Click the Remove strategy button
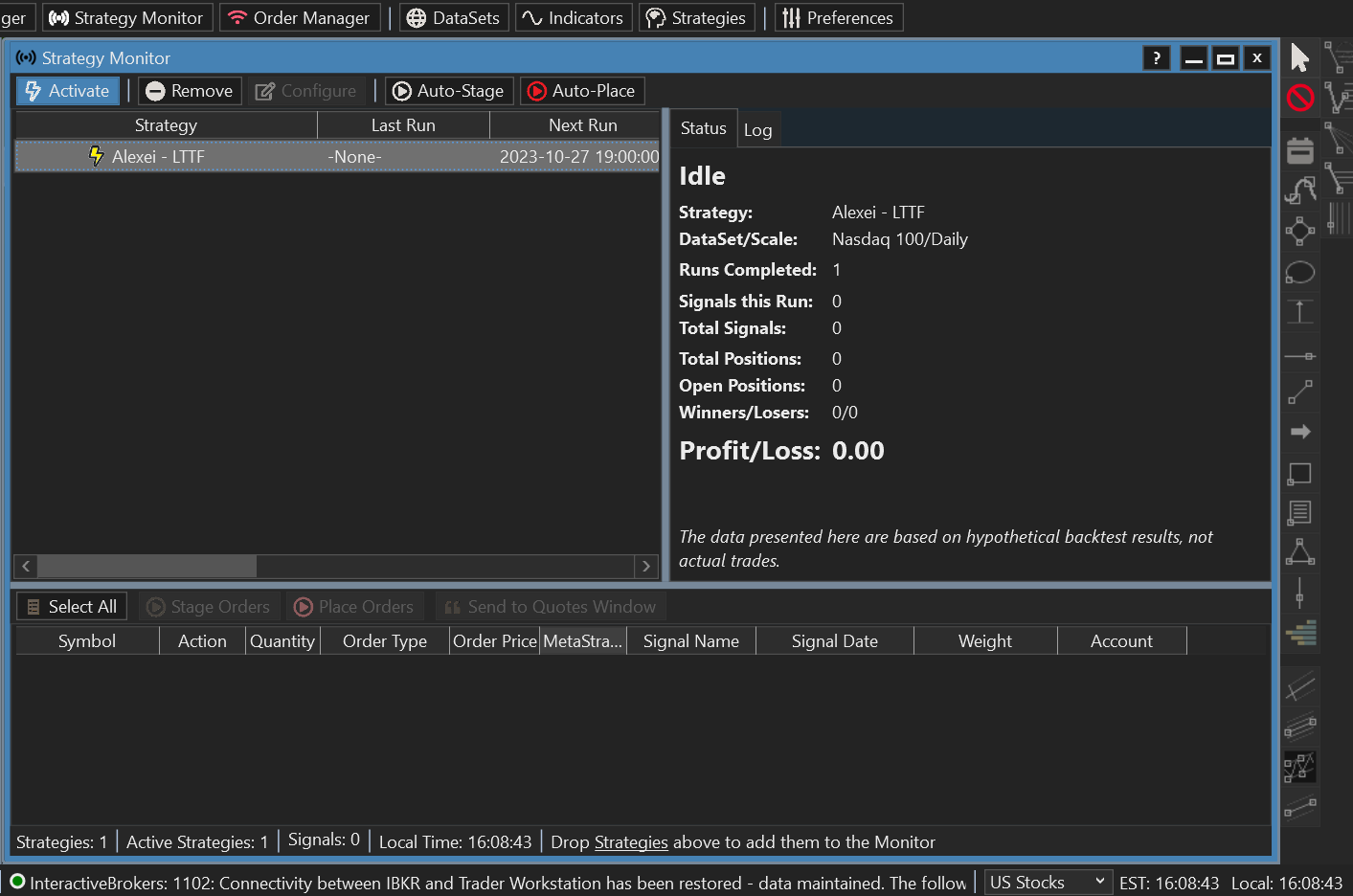 190,91
